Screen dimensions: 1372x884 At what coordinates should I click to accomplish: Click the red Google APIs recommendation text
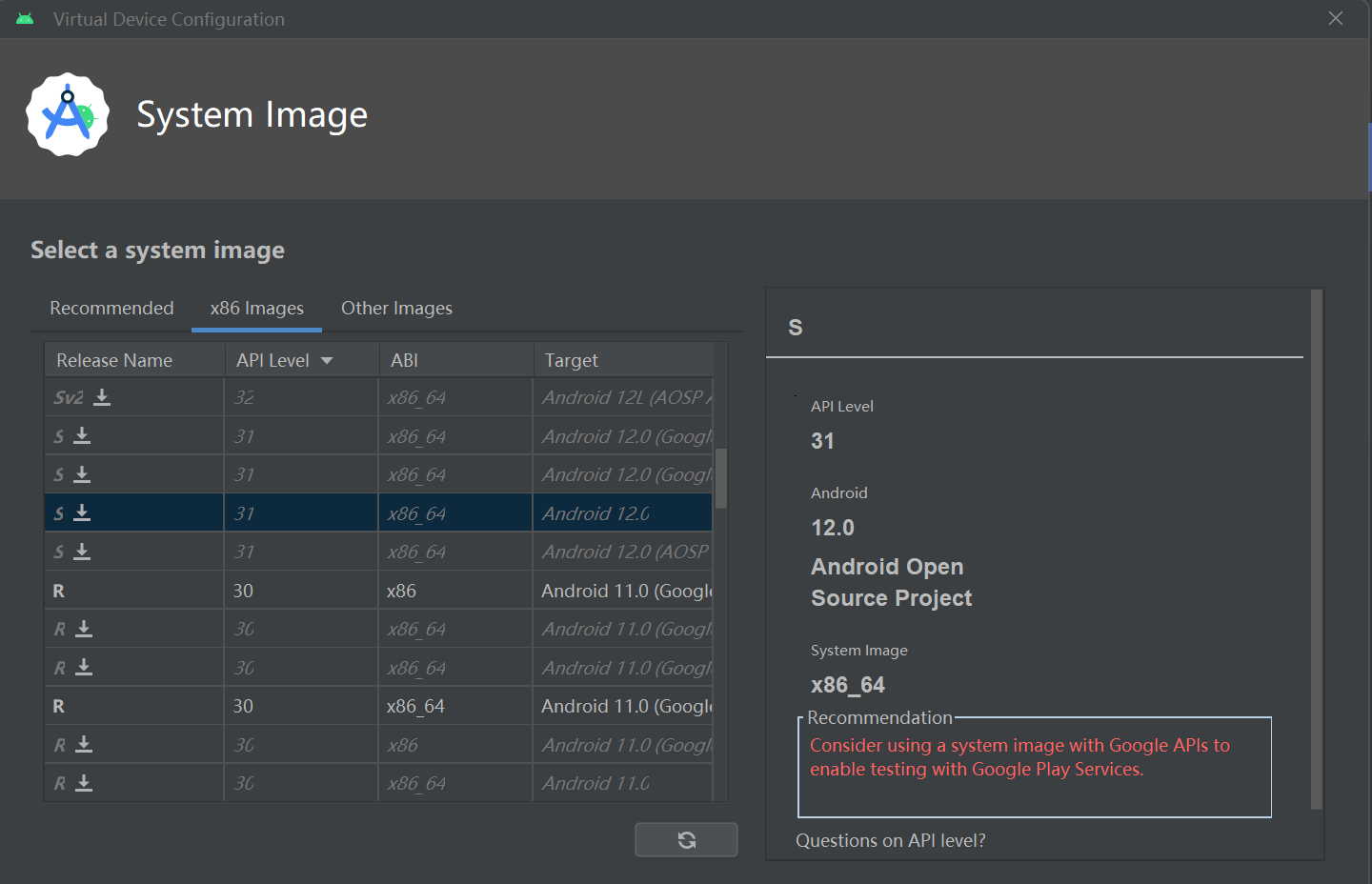pyautogui.click(x=1019, y=757)
